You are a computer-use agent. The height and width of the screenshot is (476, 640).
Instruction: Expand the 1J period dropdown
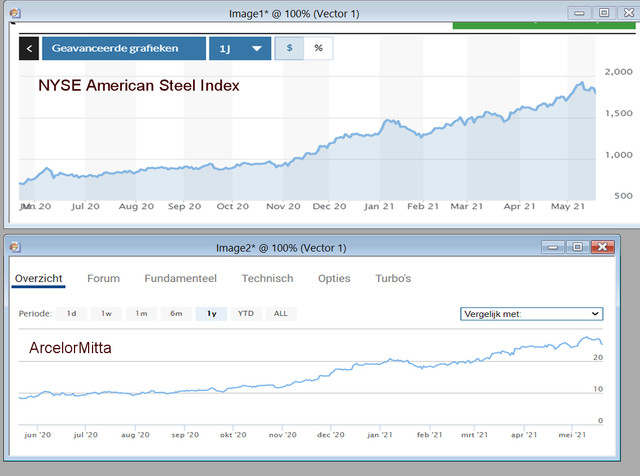tap(240, 49)
